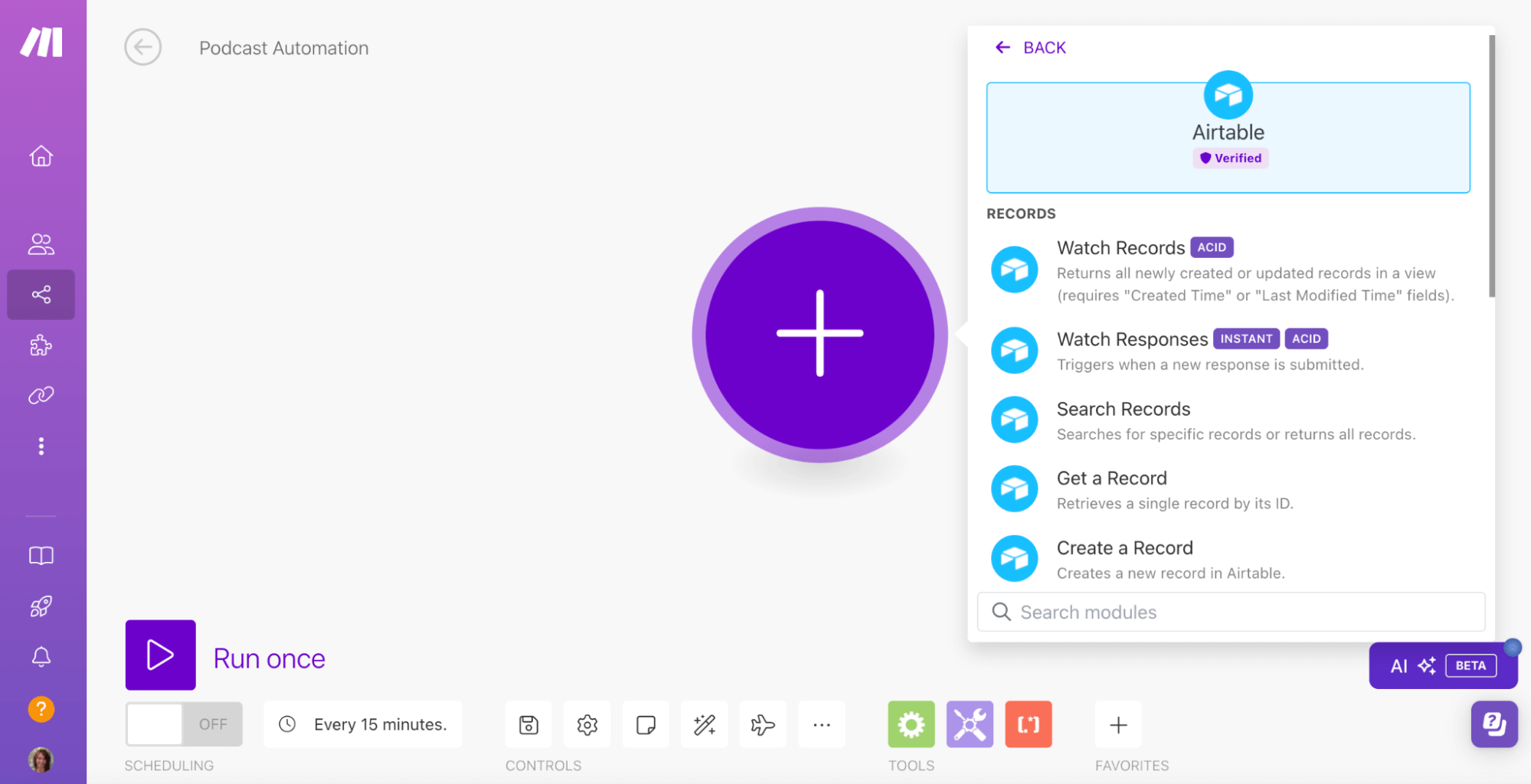Open the user profile avatar
The image size is (1531, 784).
click(41, 759)
